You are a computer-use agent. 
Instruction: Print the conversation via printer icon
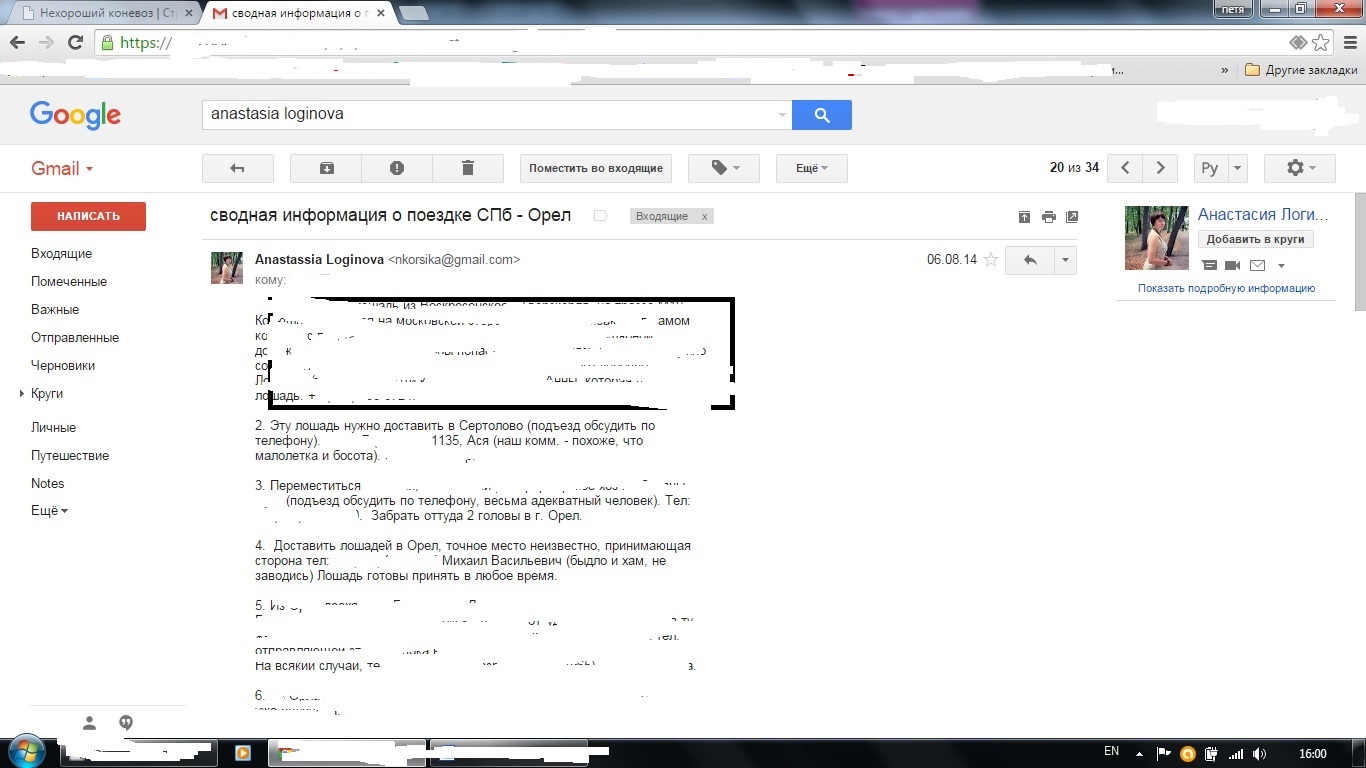pos(1048,217)
